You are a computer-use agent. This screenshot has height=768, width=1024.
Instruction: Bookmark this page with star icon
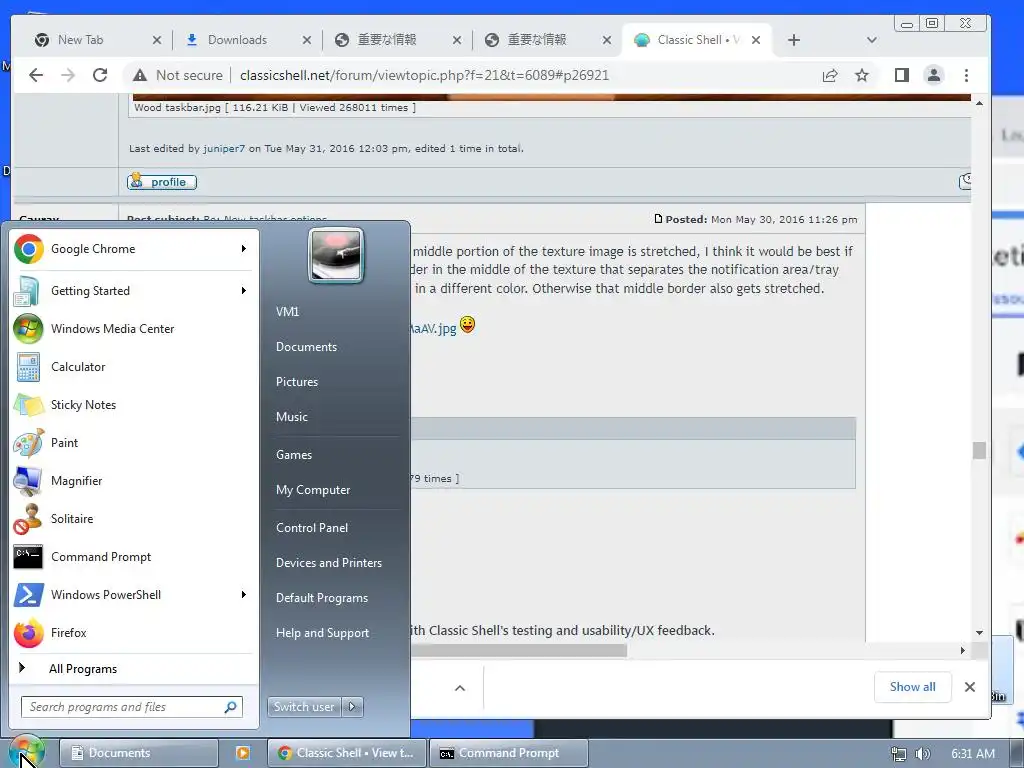coord(862,75)
